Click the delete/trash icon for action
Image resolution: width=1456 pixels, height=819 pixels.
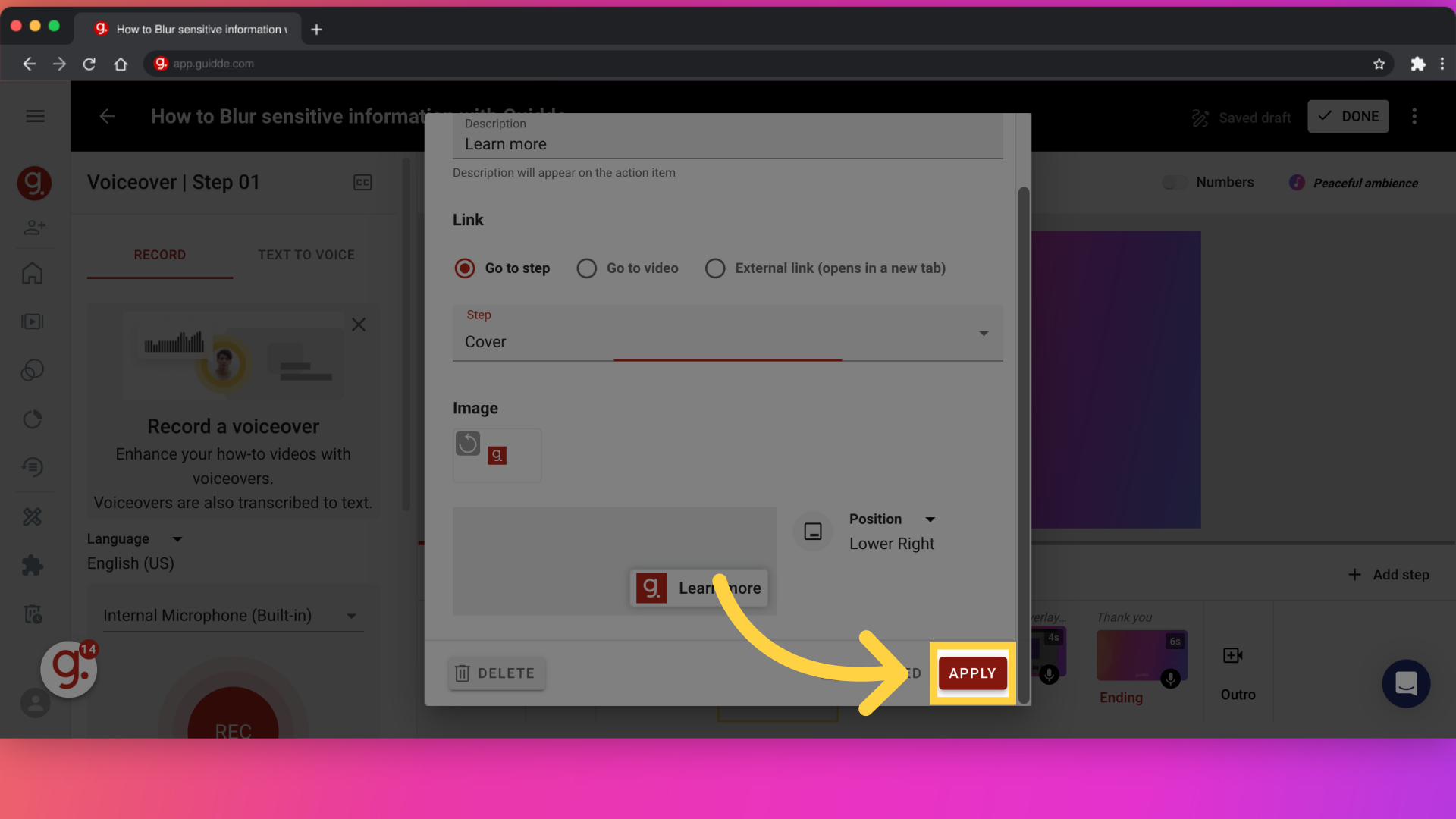click(462, 672)
